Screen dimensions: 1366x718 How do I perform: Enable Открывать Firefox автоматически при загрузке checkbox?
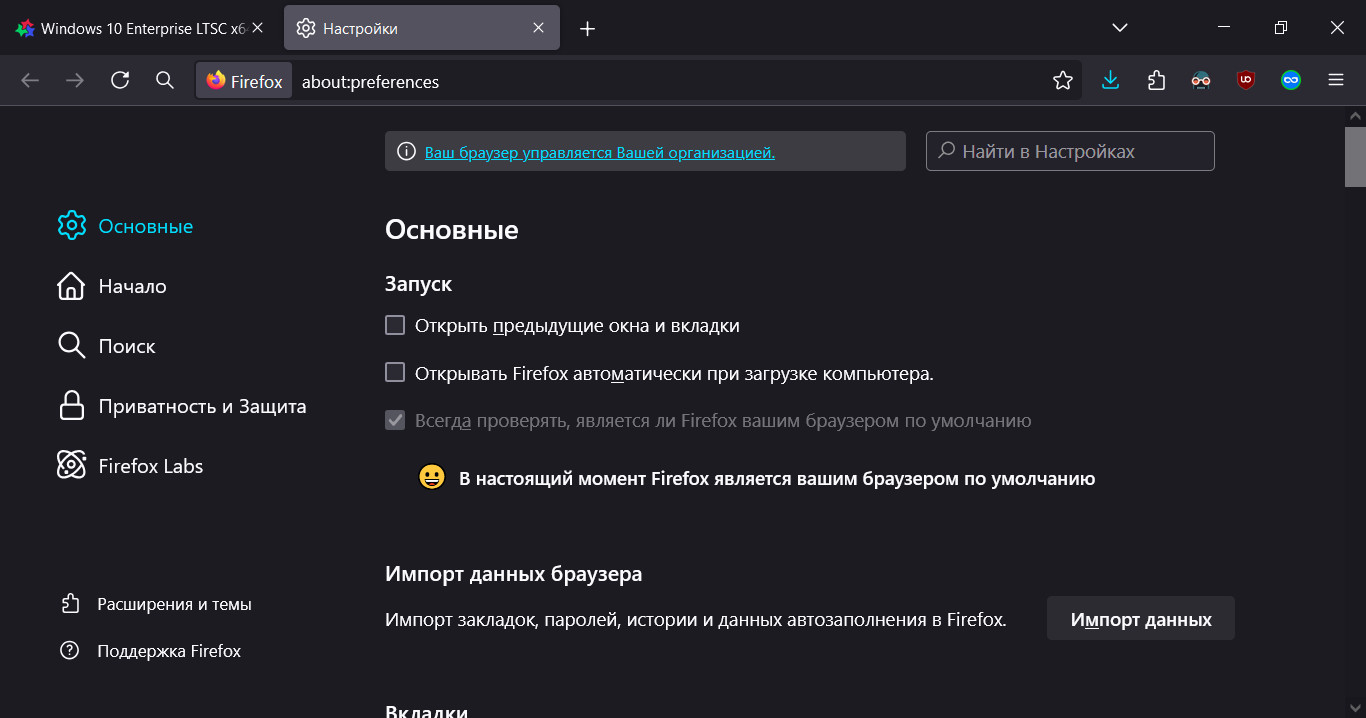395,373
